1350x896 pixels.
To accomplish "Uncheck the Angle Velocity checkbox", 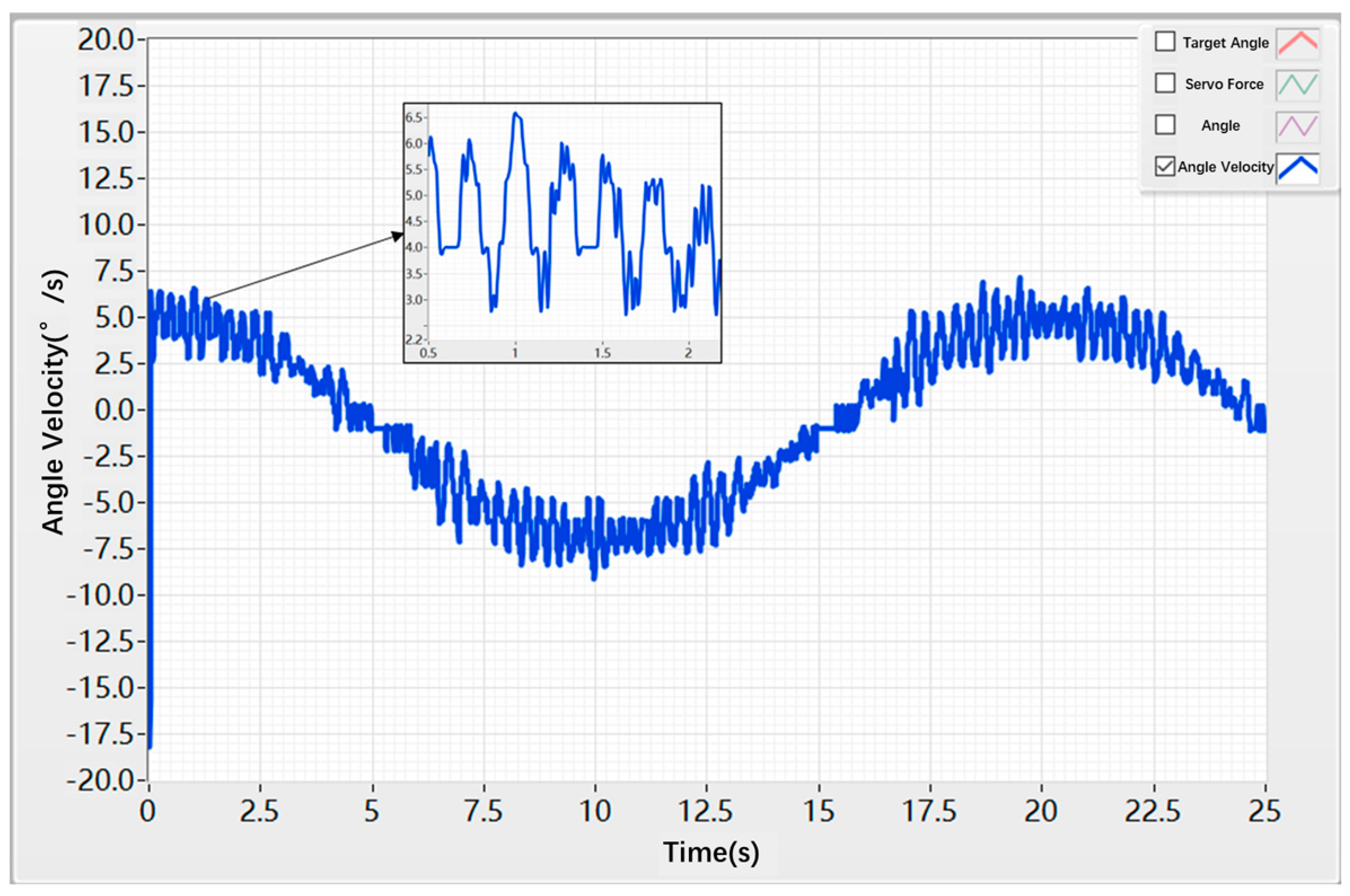I will pos(1165,166).
